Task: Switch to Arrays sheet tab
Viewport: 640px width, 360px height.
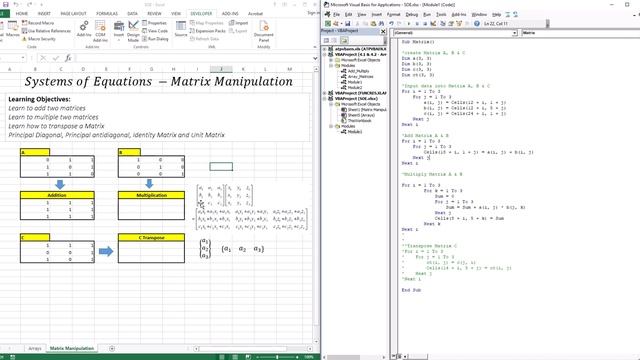Action: point(35,348)
